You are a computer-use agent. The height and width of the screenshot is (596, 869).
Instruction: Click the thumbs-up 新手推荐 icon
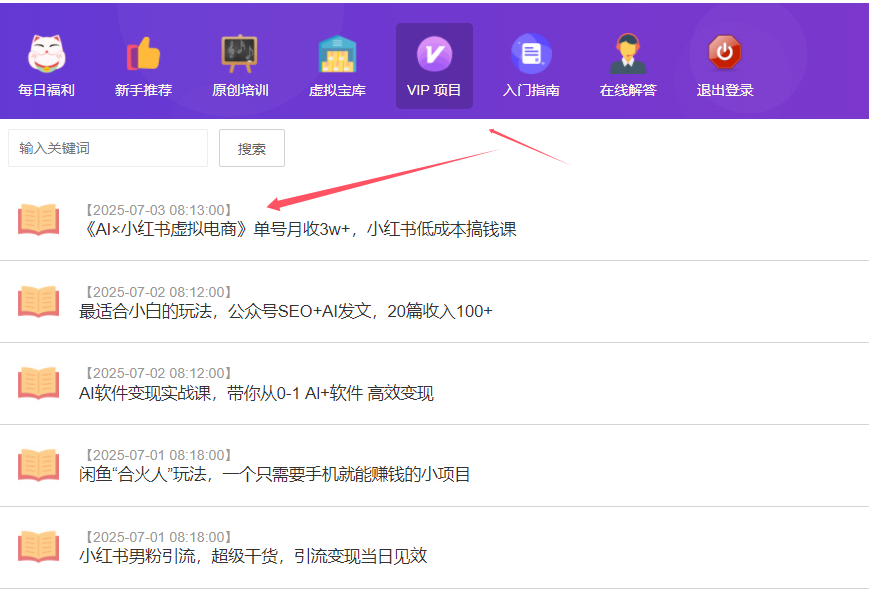tap(144, 54)
